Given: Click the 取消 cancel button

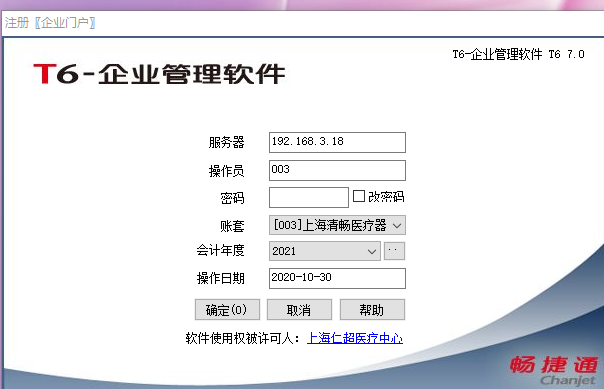Looking at the screenshot, I should pyautogui.click(x=299, y=310).
